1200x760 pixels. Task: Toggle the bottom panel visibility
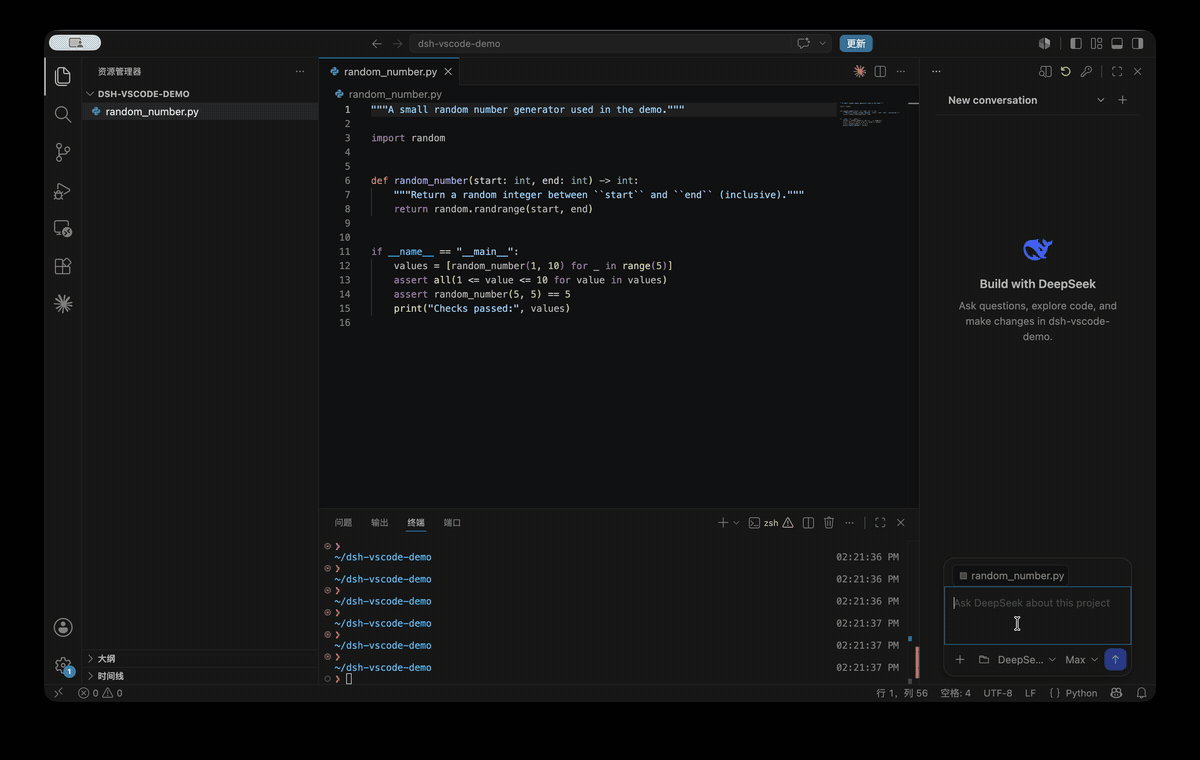click(x=1117, y=44)
